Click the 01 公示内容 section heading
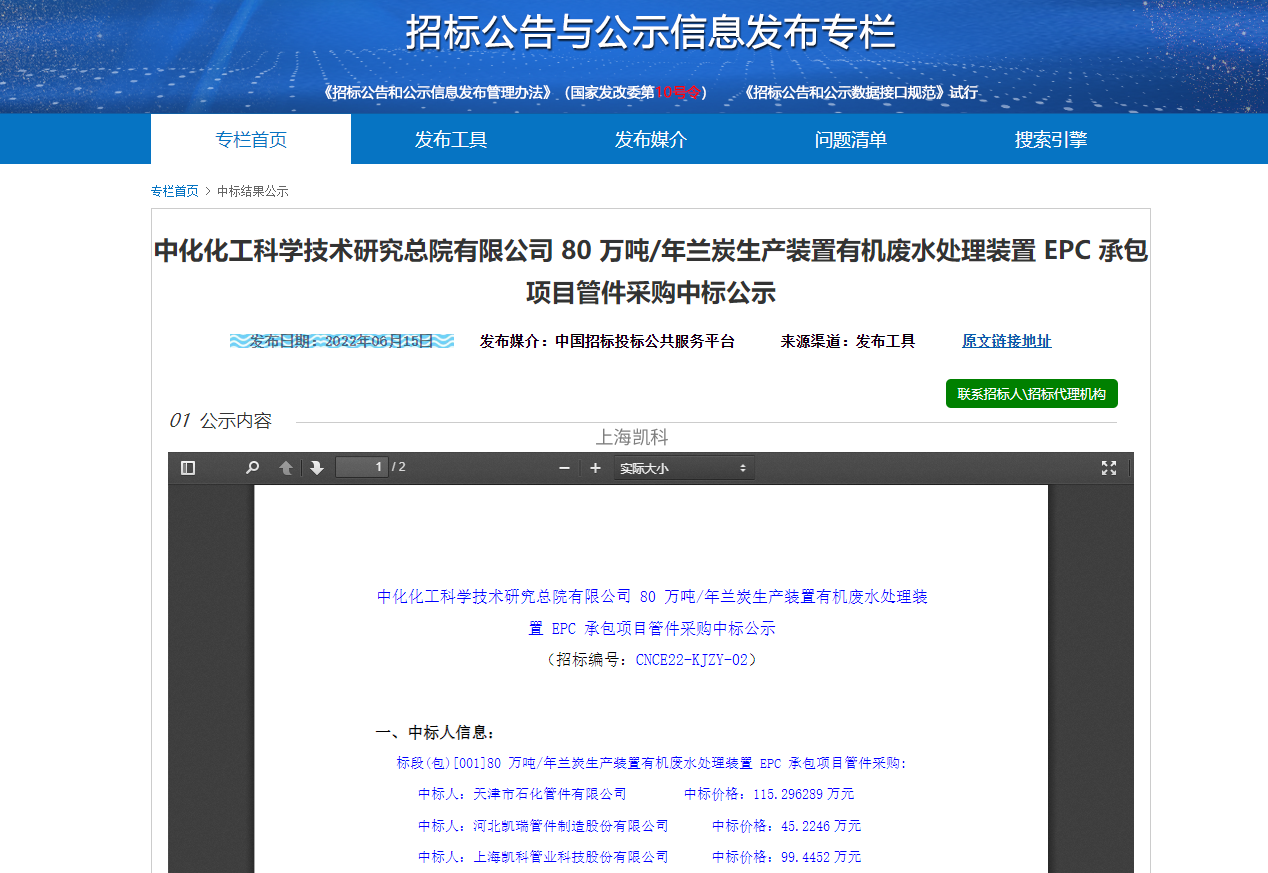 pyautogui.click(x=220, y=421)
